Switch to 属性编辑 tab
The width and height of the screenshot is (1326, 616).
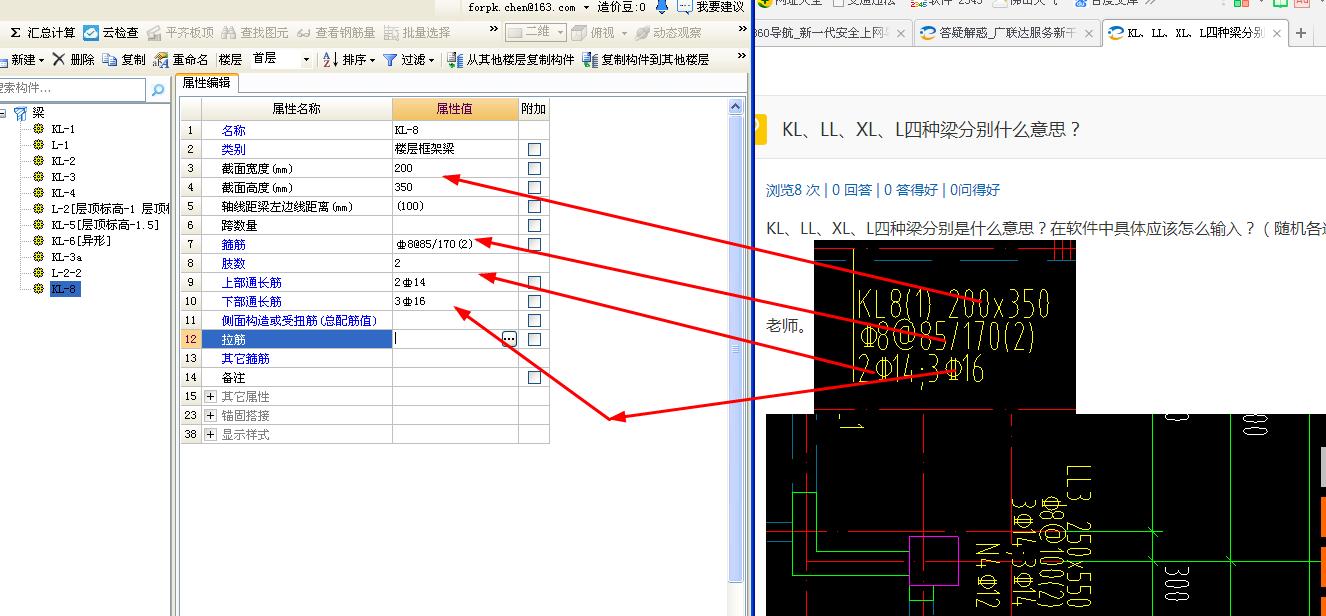[206, 82]
